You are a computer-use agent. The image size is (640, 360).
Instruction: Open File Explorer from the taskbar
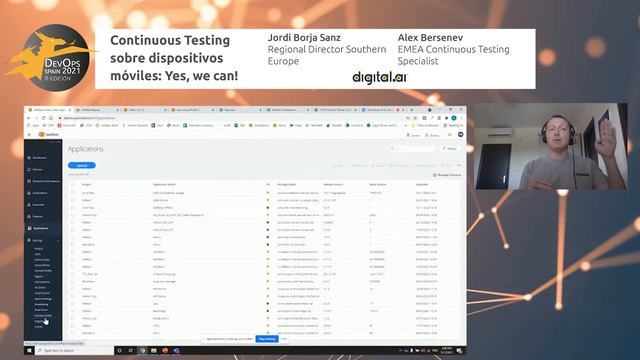153,350
